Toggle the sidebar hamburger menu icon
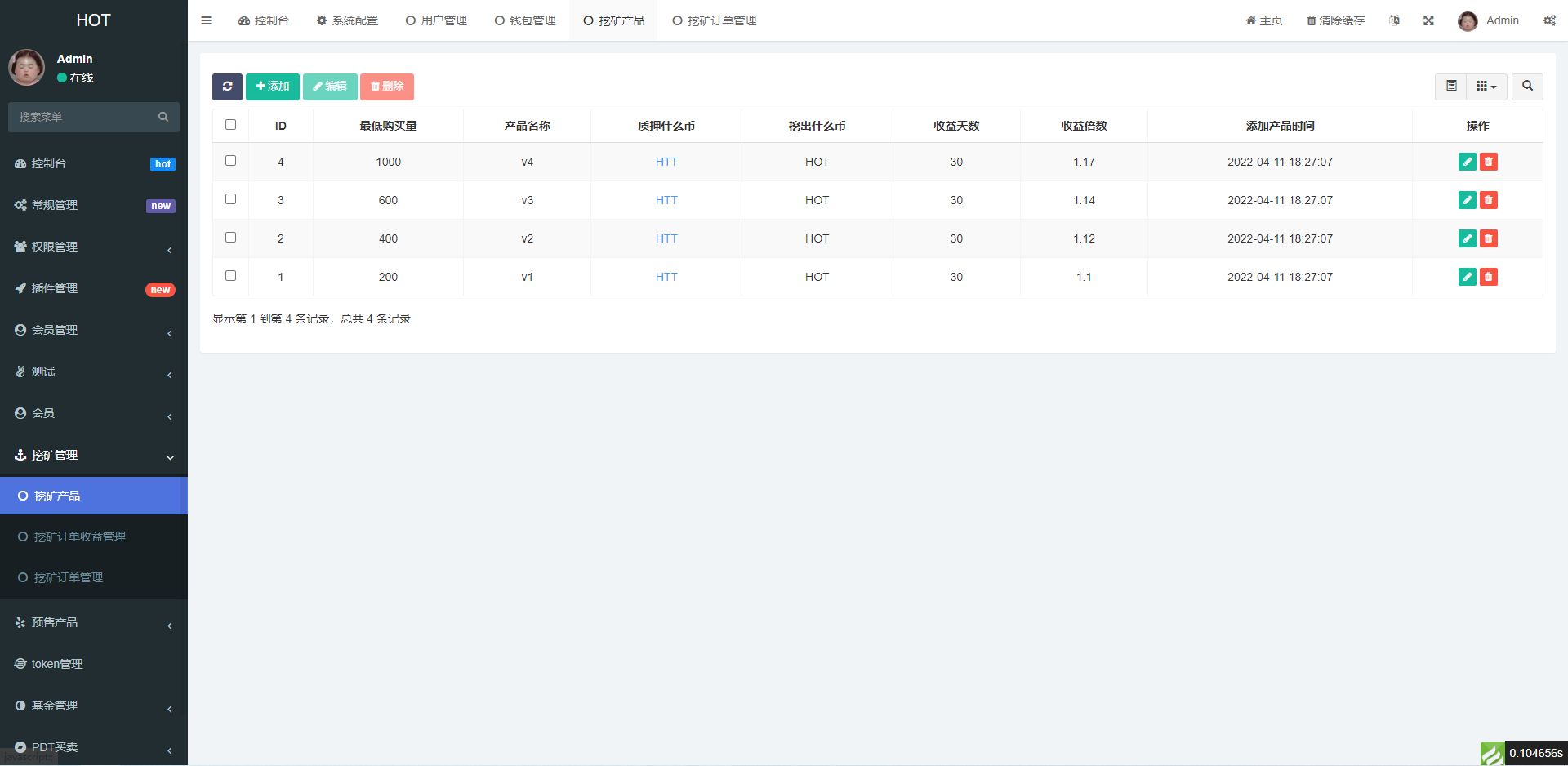1568x766 pixels. click(x=207, y=20)
